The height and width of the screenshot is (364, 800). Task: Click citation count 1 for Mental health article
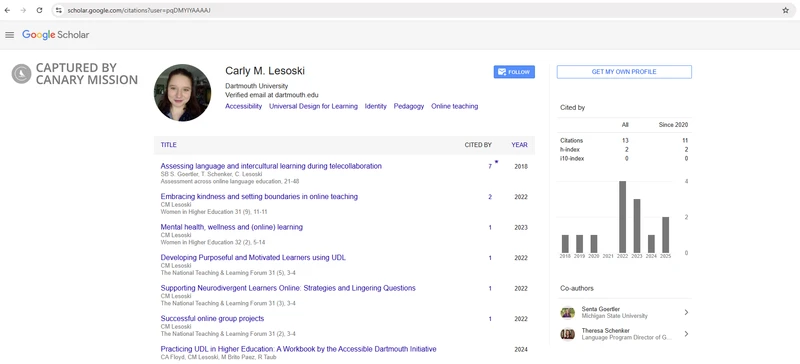tap(490, 228)
